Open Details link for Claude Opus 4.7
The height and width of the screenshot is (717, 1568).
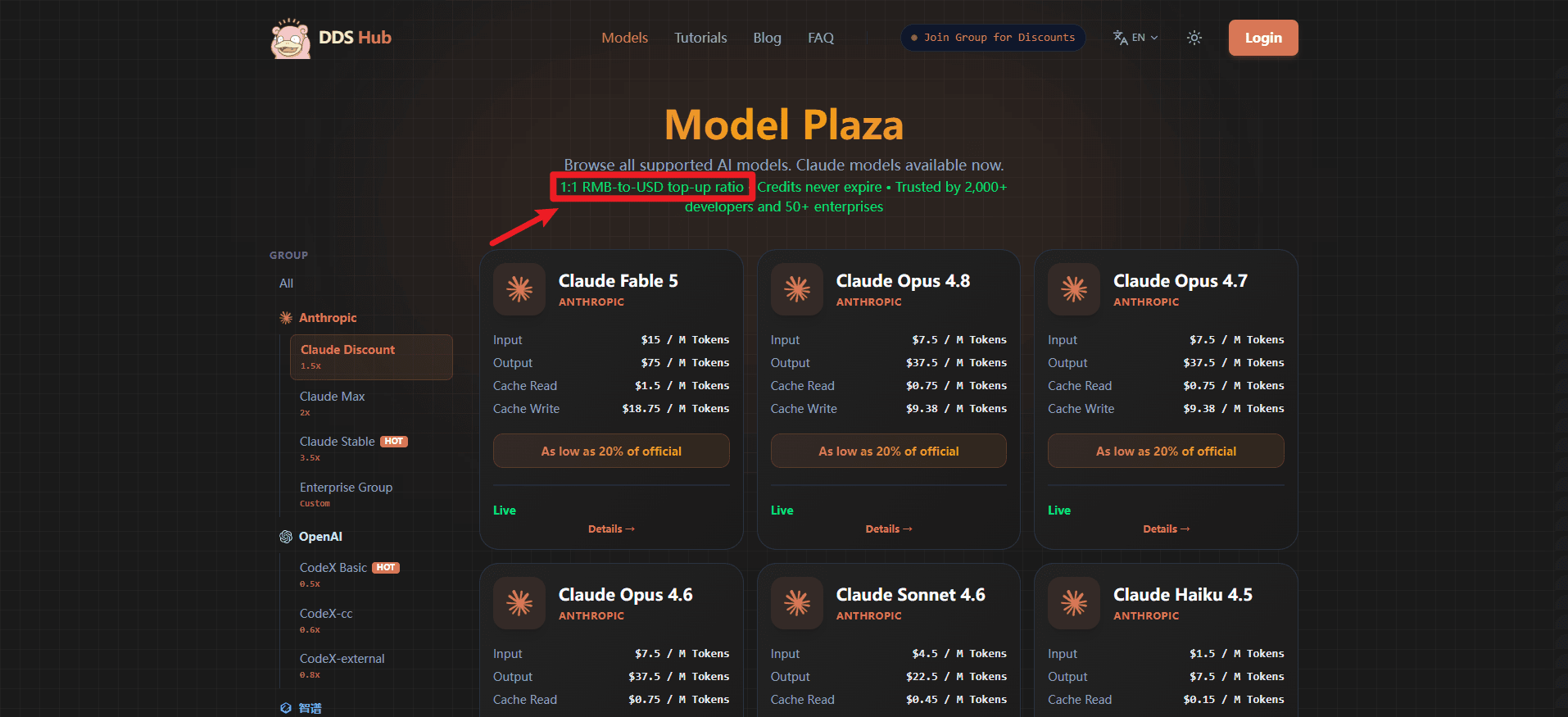click(1167, 529)
